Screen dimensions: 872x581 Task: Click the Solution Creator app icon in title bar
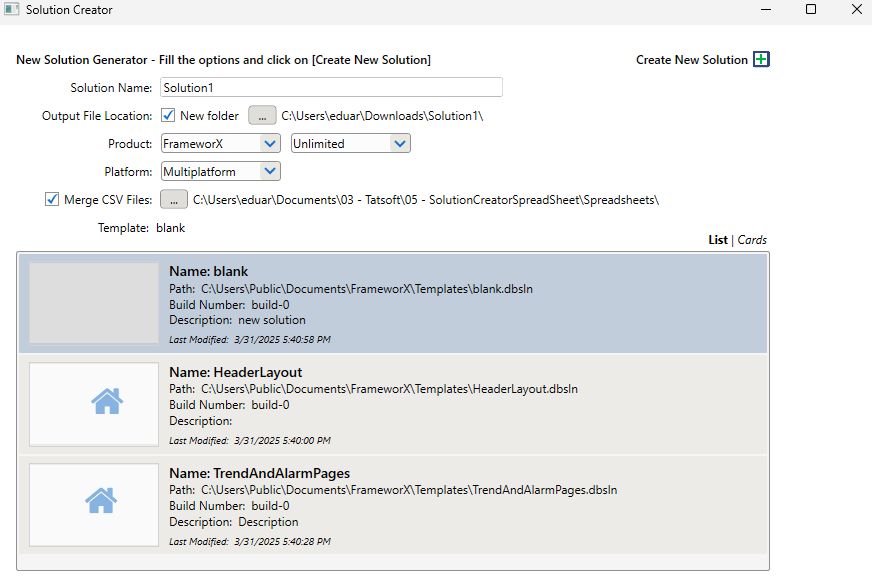tap(12, 10)
